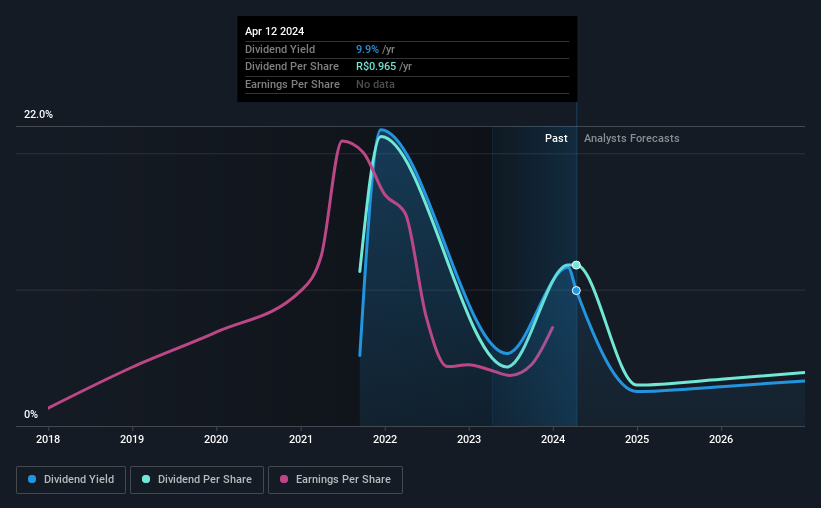821x508 pixels.
Task: Toggle the Dividend Per Share legend button
Action: [x=197, y=480]
